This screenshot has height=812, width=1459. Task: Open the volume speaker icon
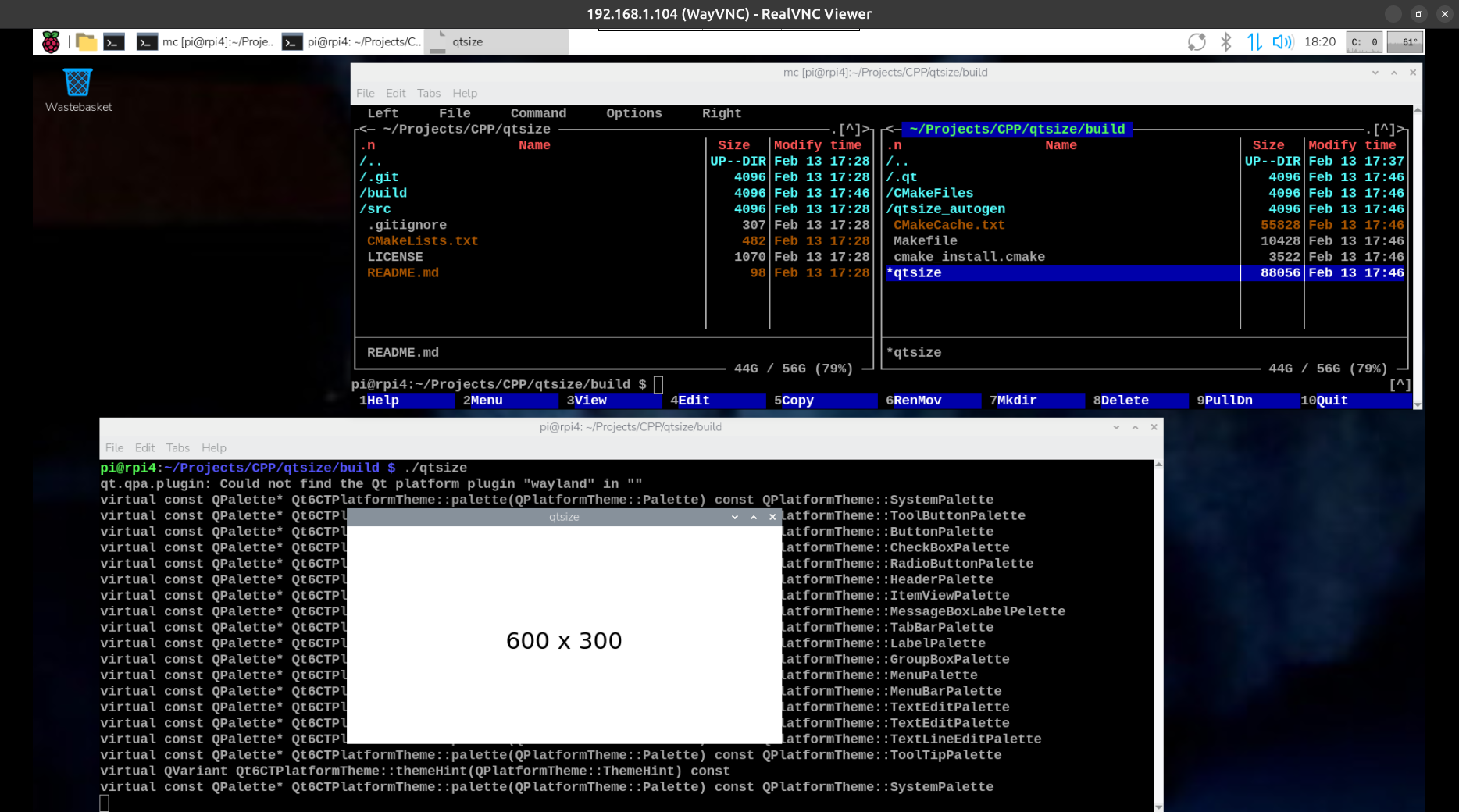pyautogui.click(x=1282, y=42)
